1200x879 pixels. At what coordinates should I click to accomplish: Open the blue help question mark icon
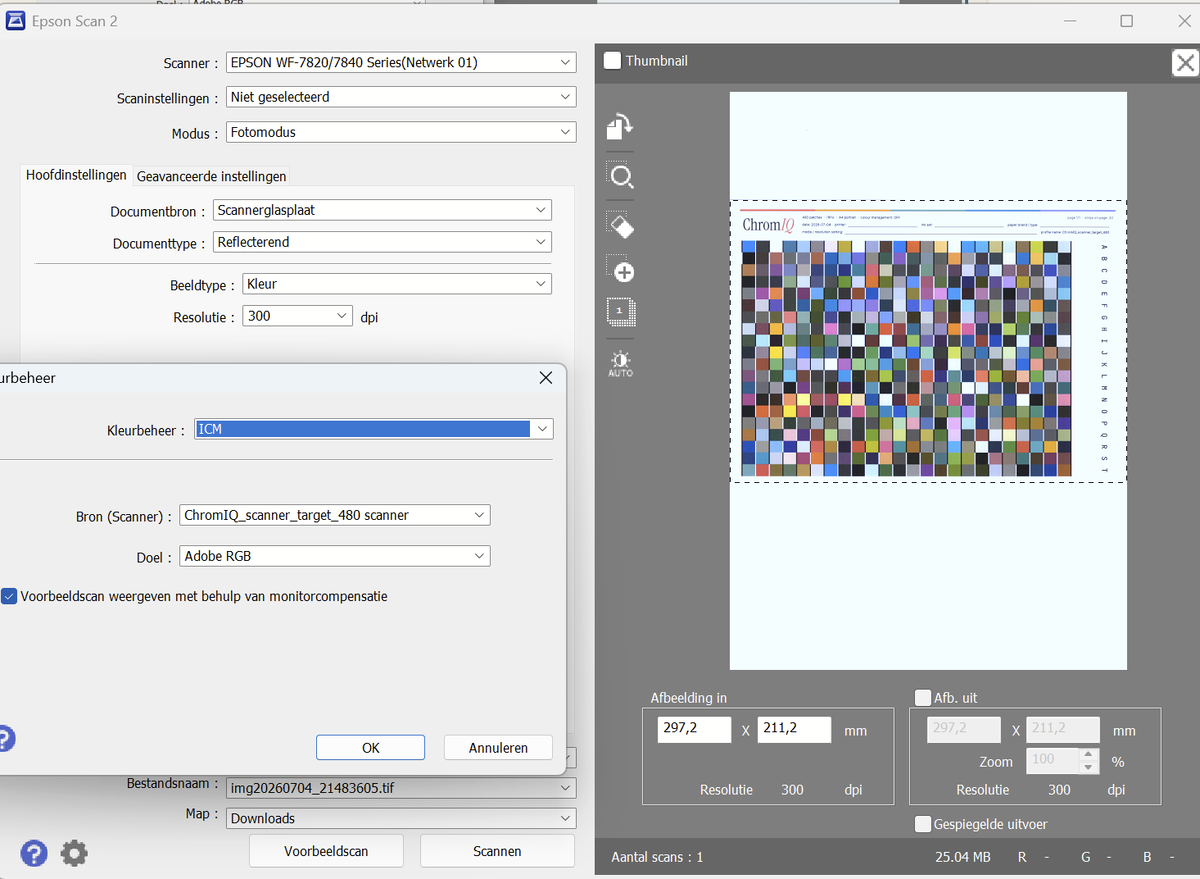34,853
